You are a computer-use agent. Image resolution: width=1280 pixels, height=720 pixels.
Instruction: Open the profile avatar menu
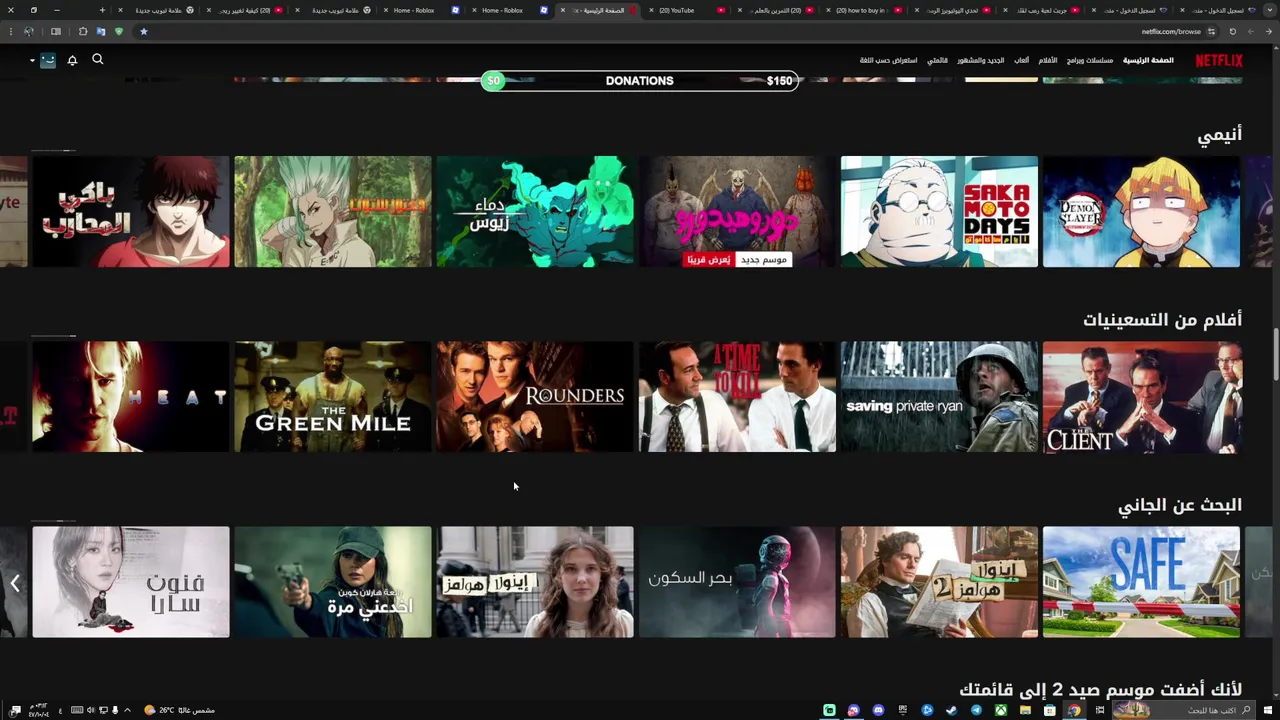click(x=48, y=60)
